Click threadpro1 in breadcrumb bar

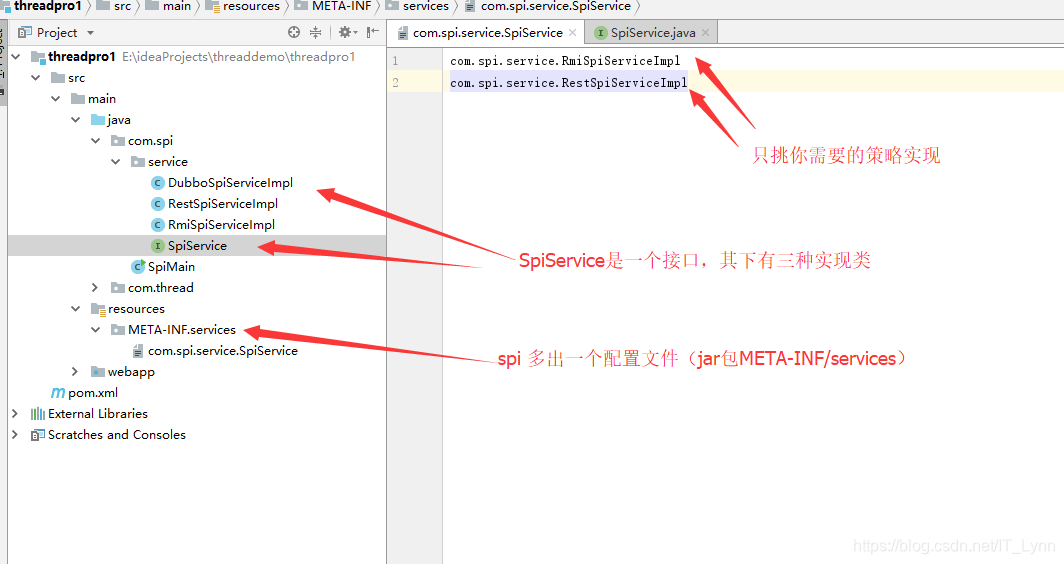48,6
